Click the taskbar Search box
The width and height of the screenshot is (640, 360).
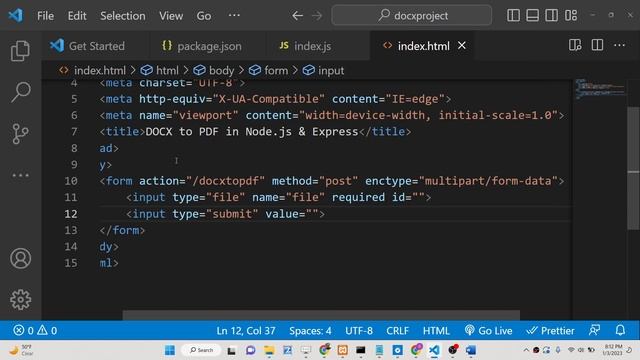click(201, 350)
